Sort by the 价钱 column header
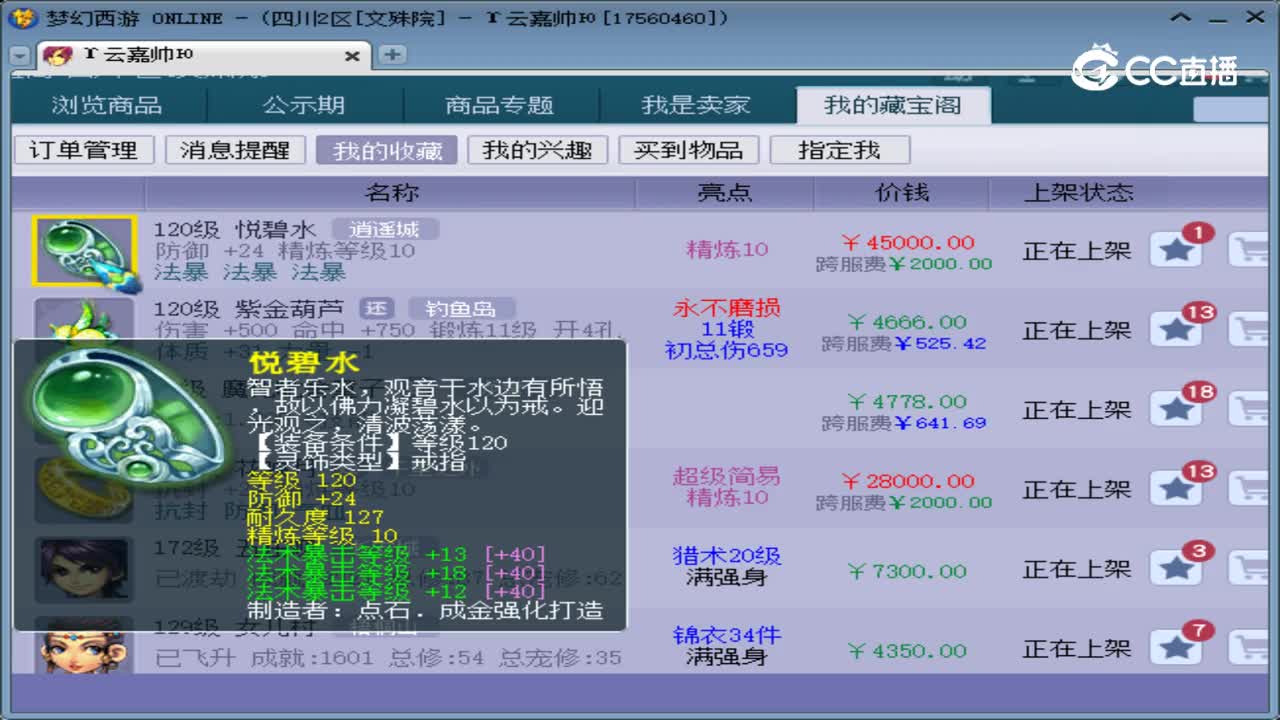 [902, 193]
